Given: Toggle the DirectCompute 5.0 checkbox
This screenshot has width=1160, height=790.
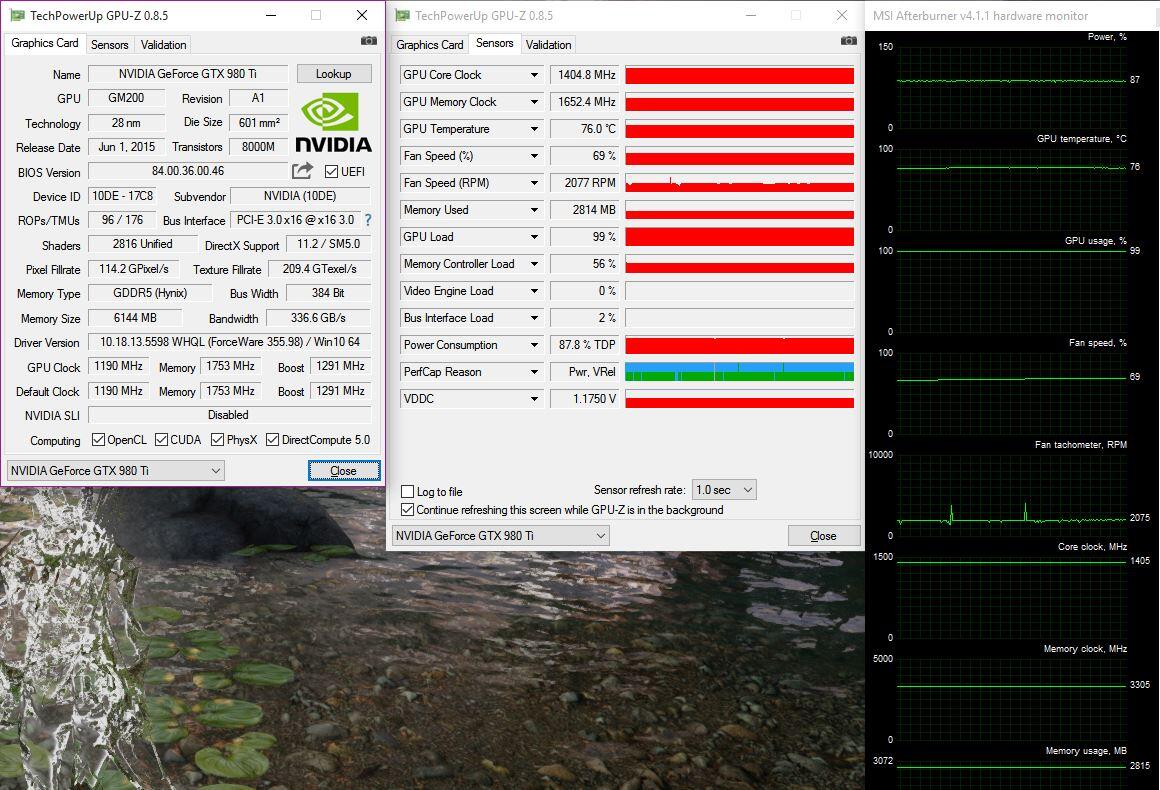Looking at the screenshot, I should pyautogui.click(x=272, y=439).
